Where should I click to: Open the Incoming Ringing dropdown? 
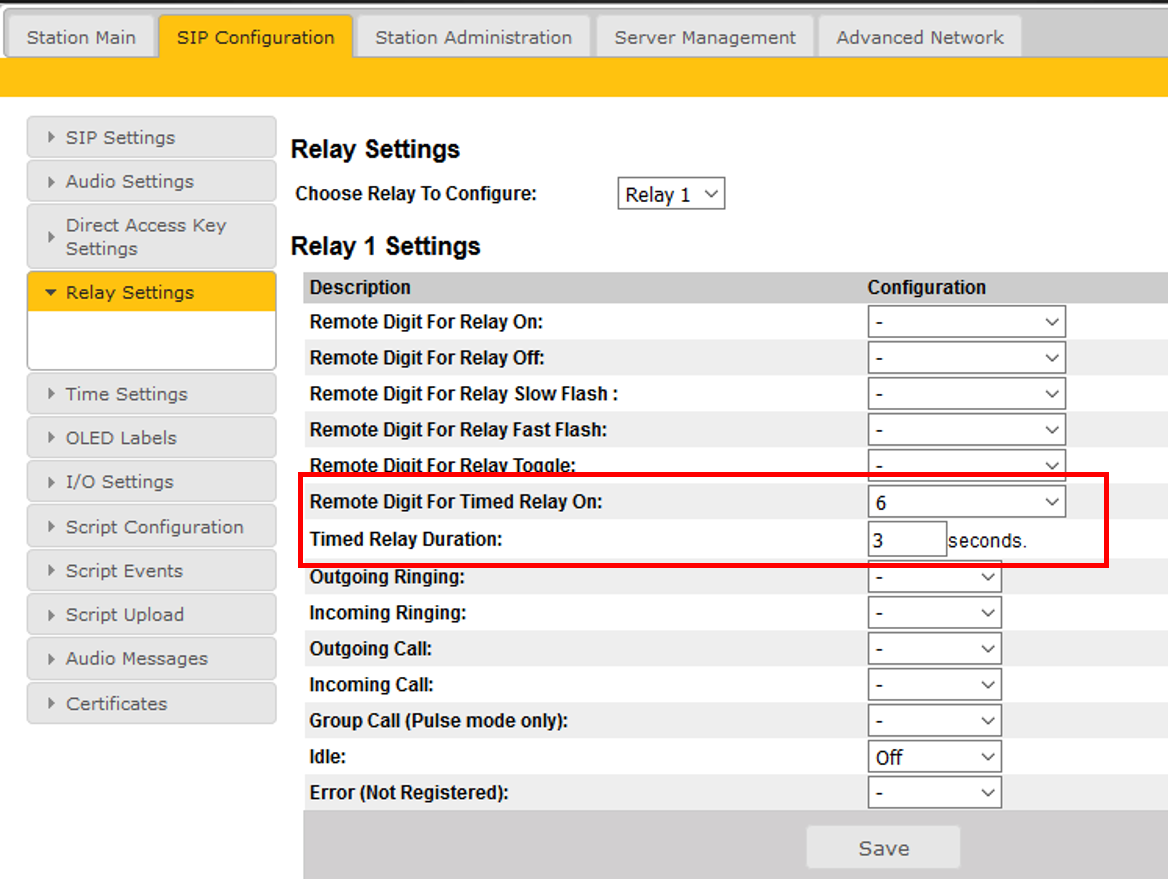[934, 613]
